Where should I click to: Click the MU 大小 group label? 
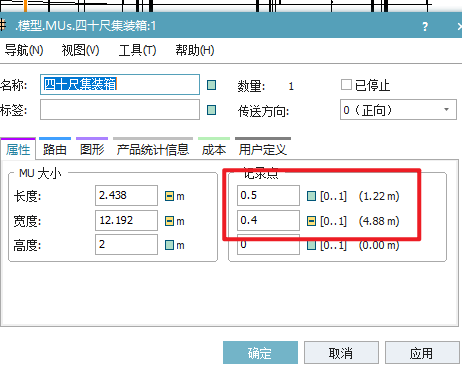tap(40, 173)
